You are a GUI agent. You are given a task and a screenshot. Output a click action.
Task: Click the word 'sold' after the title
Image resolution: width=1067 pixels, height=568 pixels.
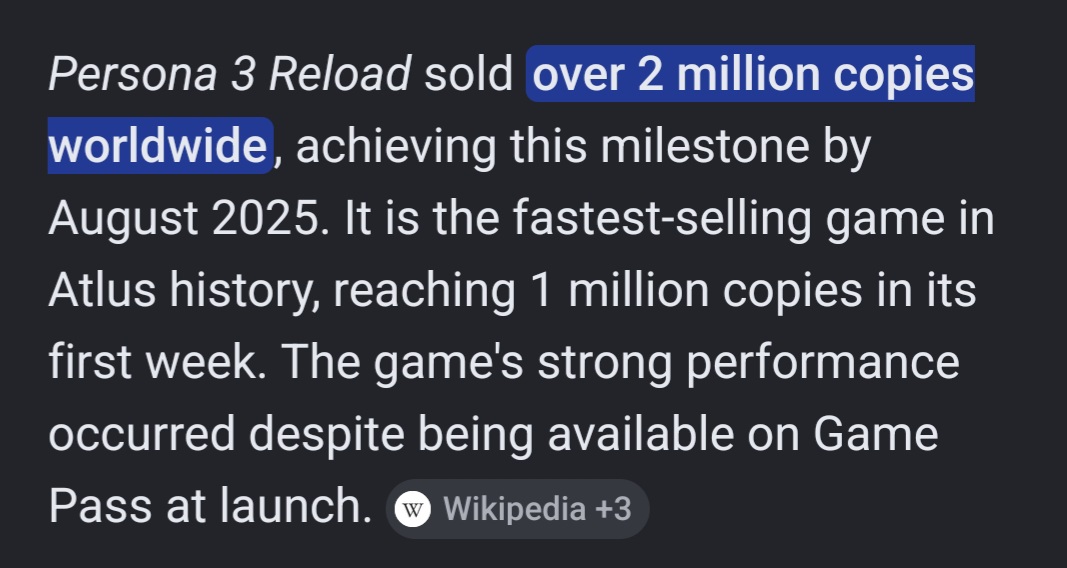pyautogui.click(x=469, y=73)
